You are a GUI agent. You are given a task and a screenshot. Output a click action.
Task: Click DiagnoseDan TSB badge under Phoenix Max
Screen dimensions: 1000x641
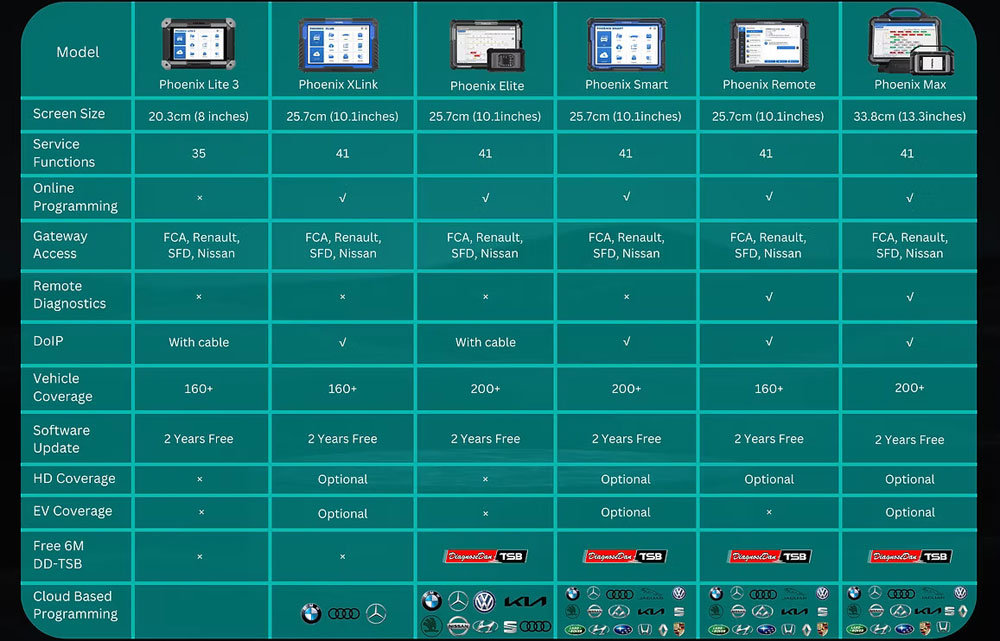tap(910, 556)
